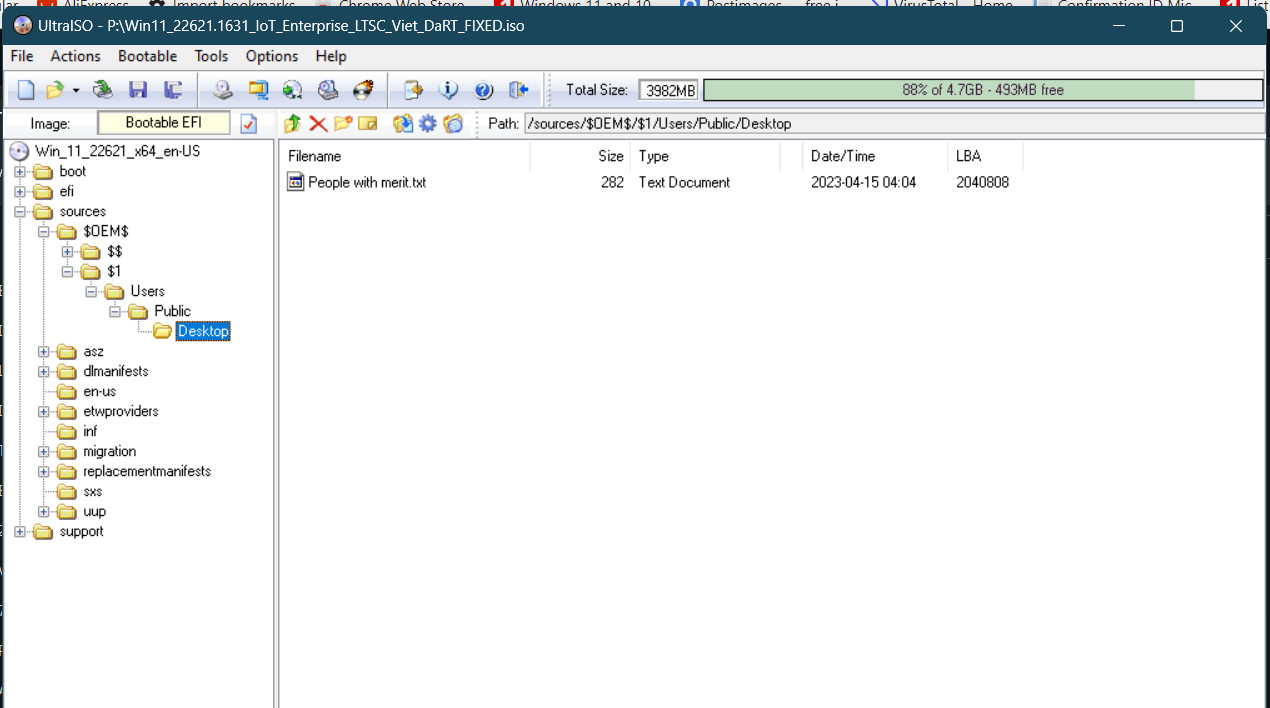Click the 88% of 4.7GB capacity bar
The height and width of the screenshot is (708, 1270).
983,90
